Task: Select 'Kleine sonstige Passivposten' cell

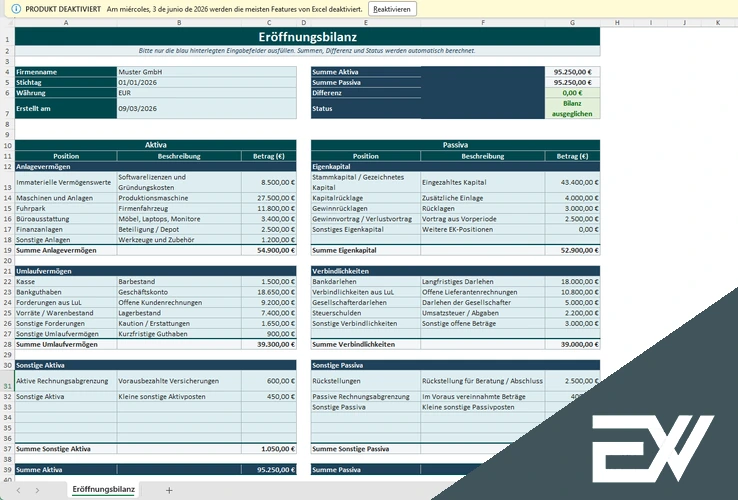Action: (x=482, y=407)
